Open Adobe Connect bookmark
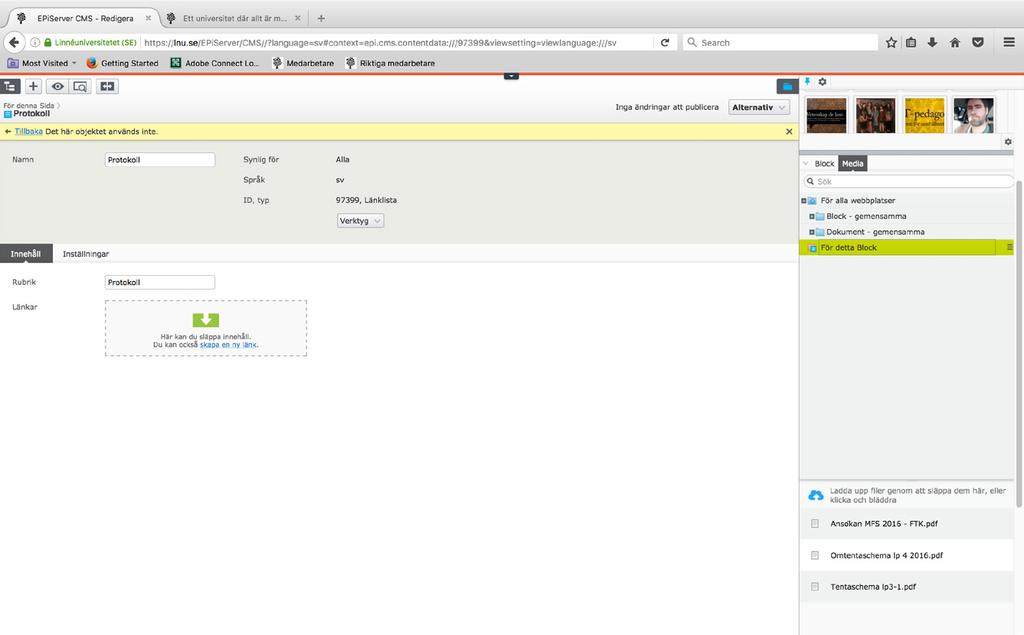The image size is (1024, 635). 215,63
